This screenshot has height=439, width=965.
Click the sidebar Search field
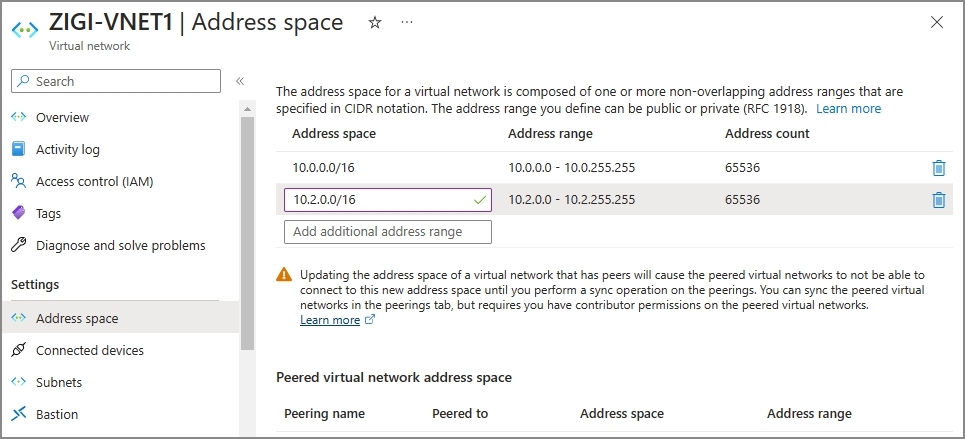pos(116,81)
